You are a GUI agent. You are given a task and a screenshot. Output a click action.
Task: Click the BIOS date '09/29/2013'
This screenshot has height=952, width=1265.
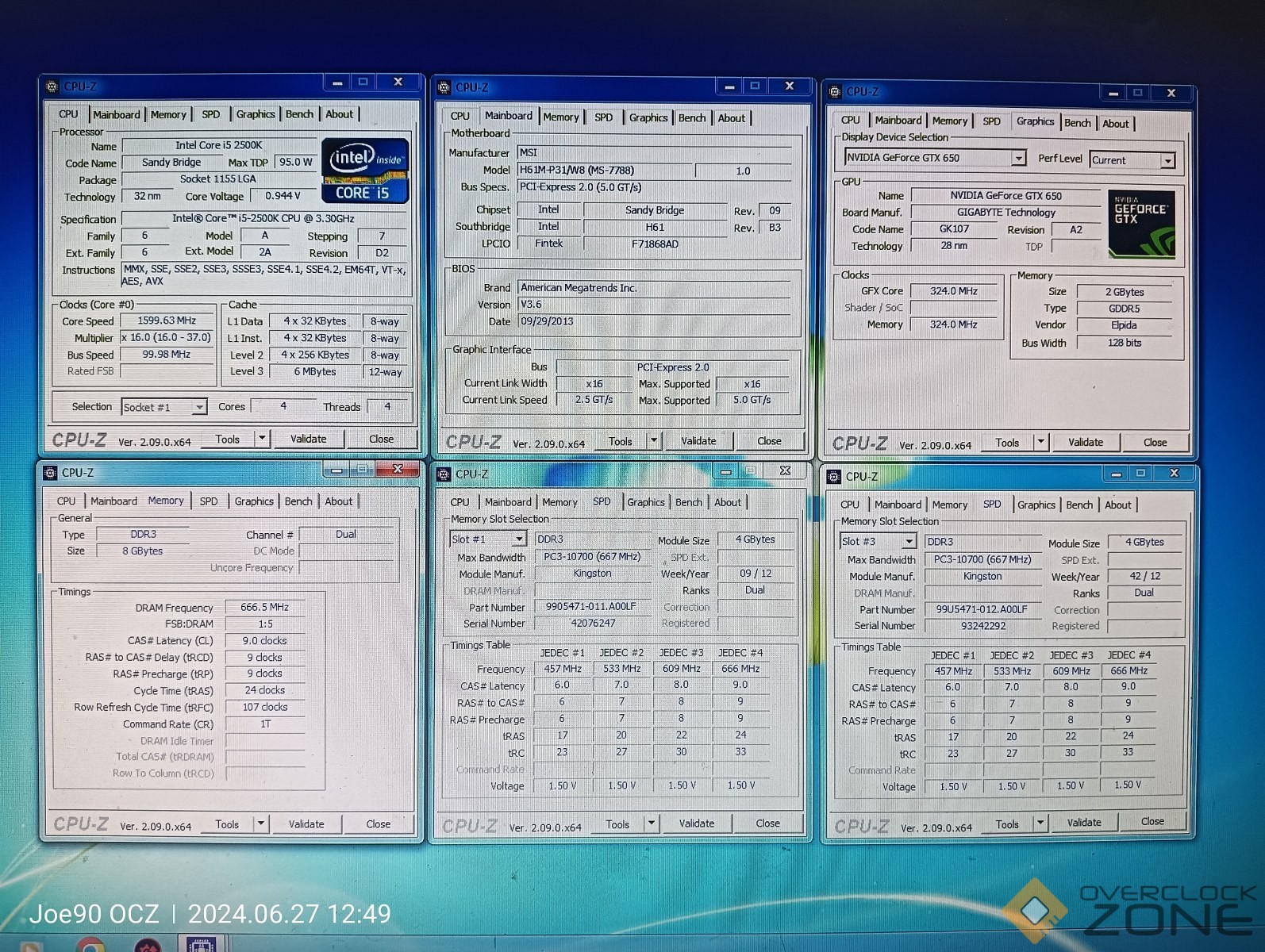click(654, 321)
